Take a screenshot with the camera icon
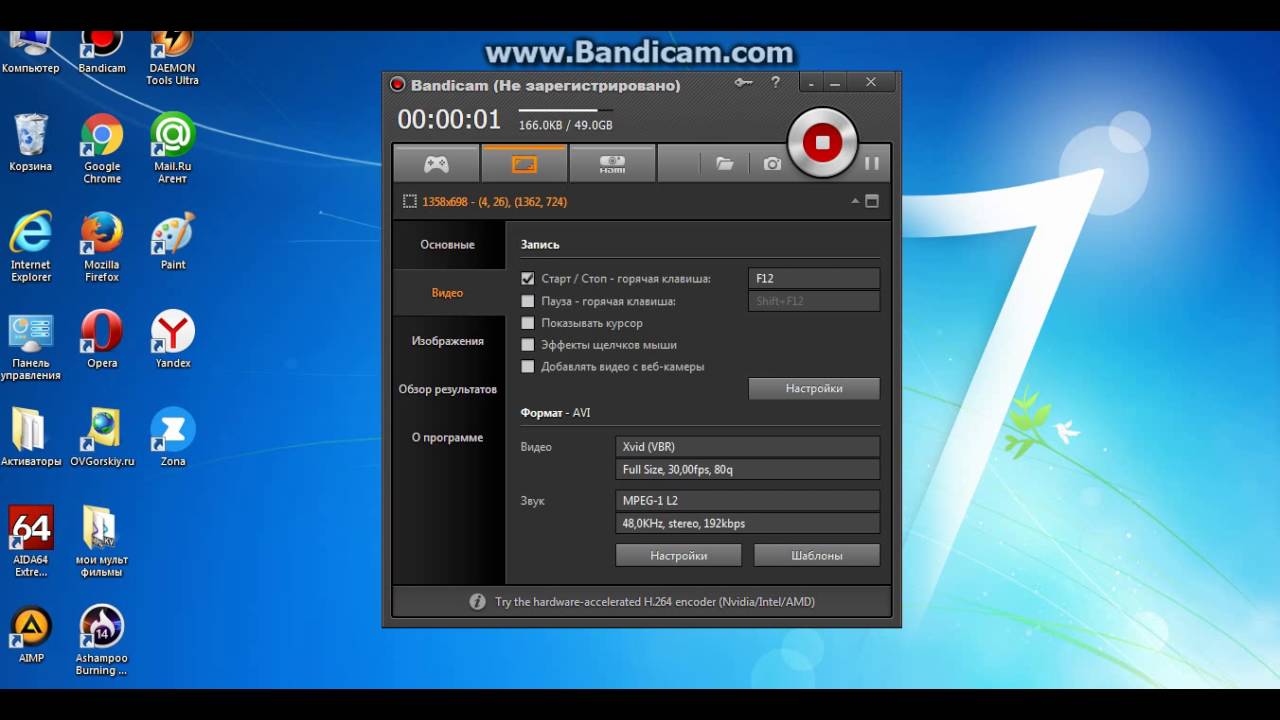 (772, 164)
